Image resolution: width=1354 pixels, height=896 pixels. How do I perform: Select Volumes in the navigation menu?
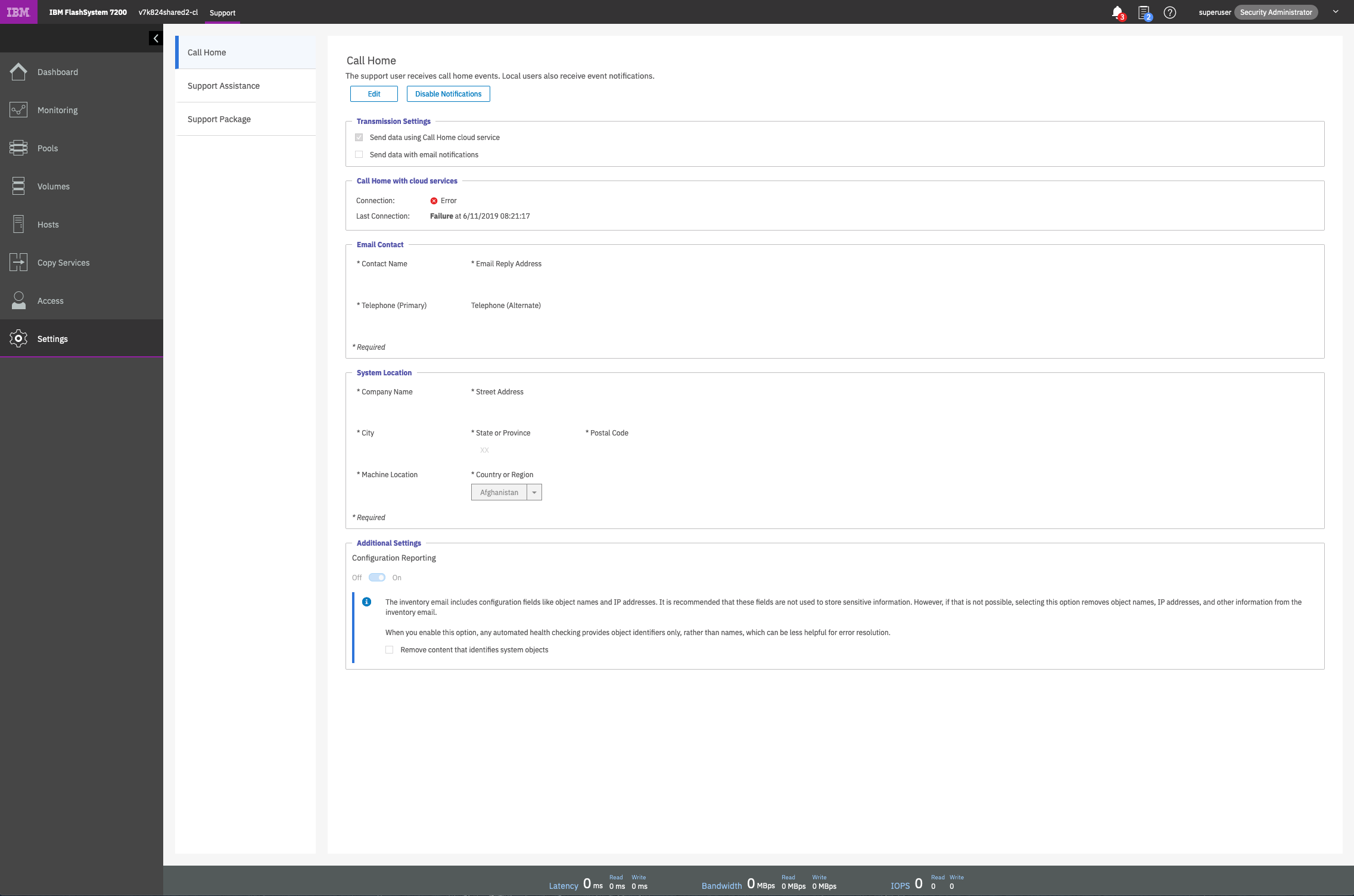[x=82, y=186]
